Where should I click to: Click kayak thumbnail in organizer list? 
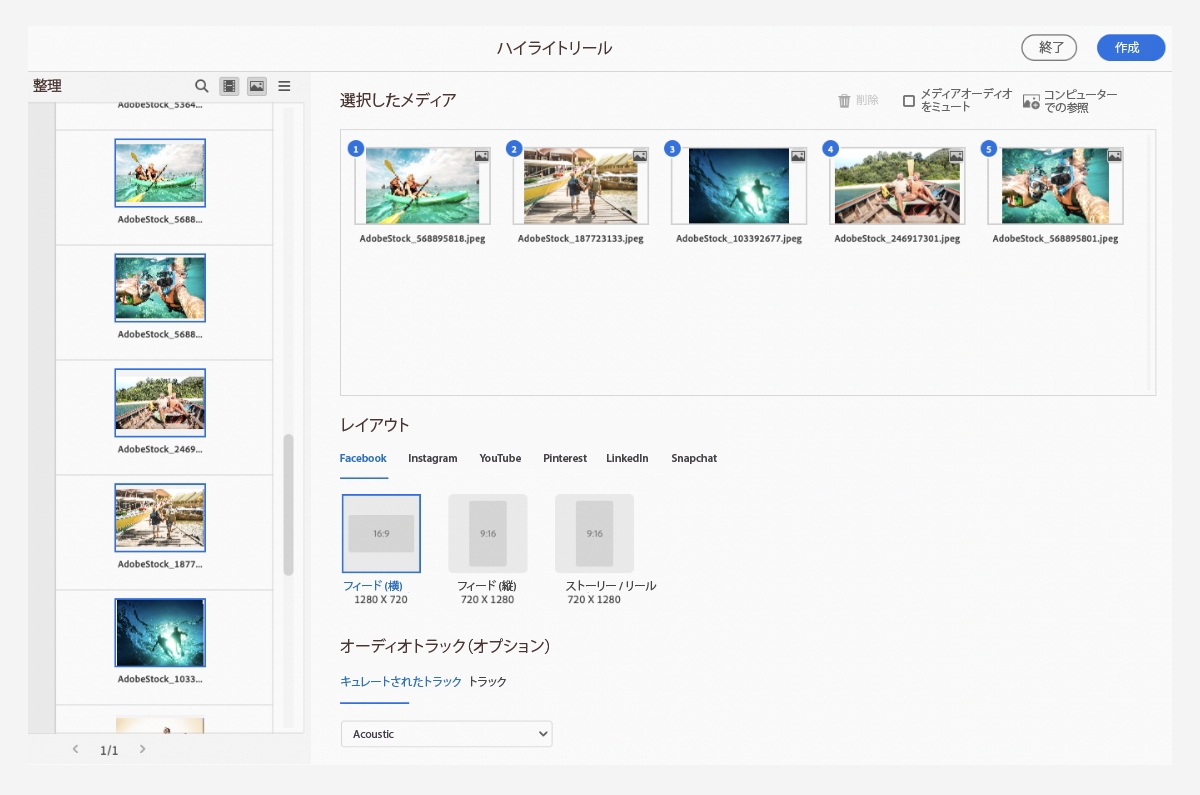160,173
